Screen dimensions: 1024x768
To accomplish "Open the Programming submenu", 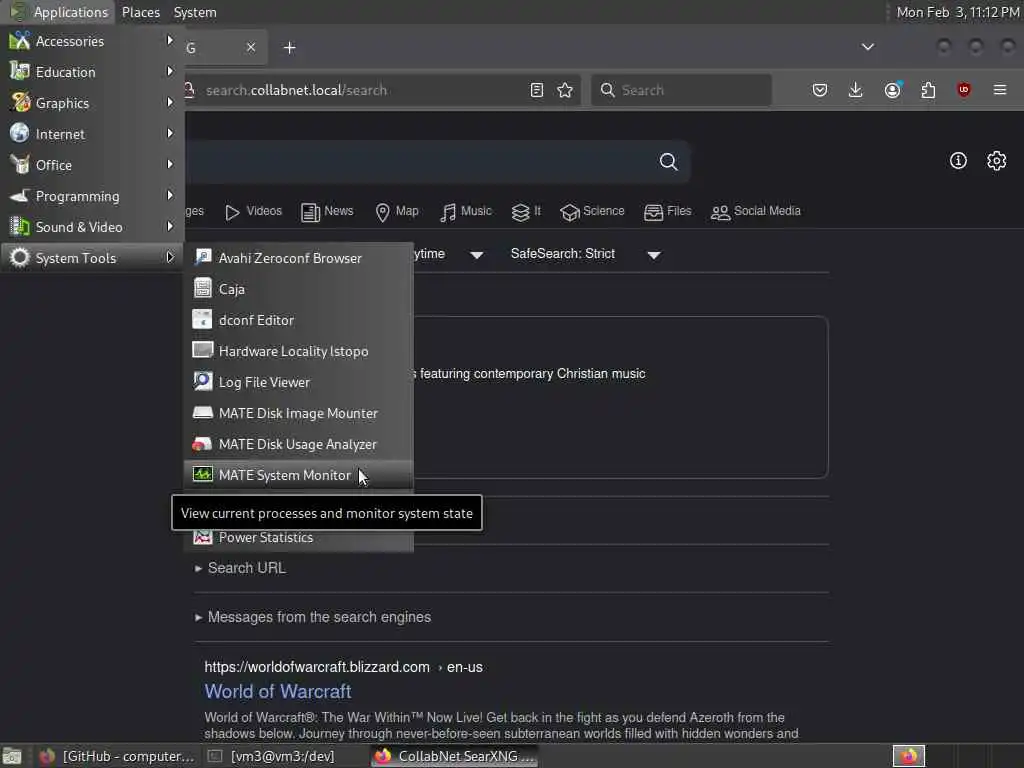I will (x=92, y=196).
